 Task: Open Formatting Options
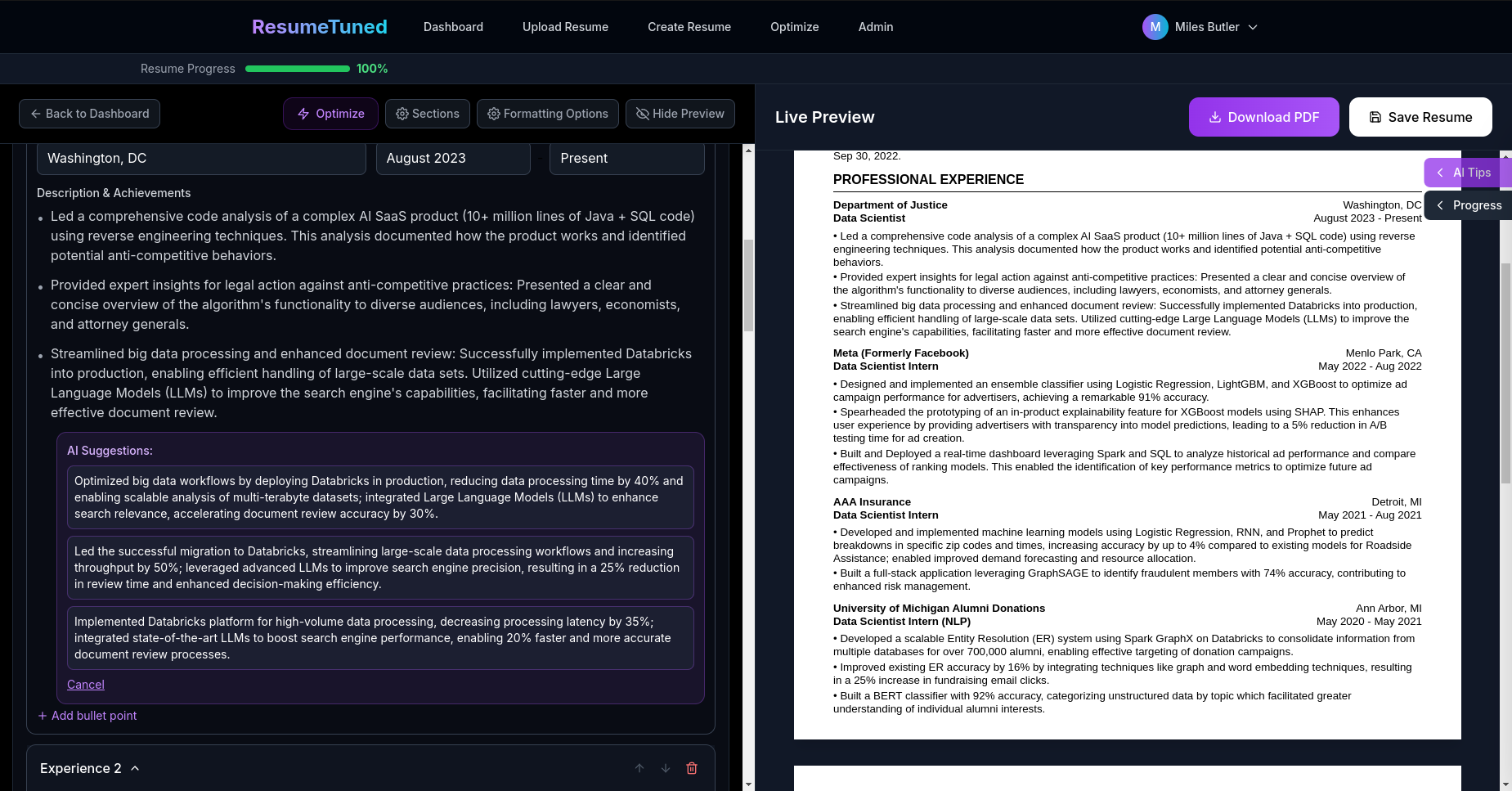coord(547,114)
